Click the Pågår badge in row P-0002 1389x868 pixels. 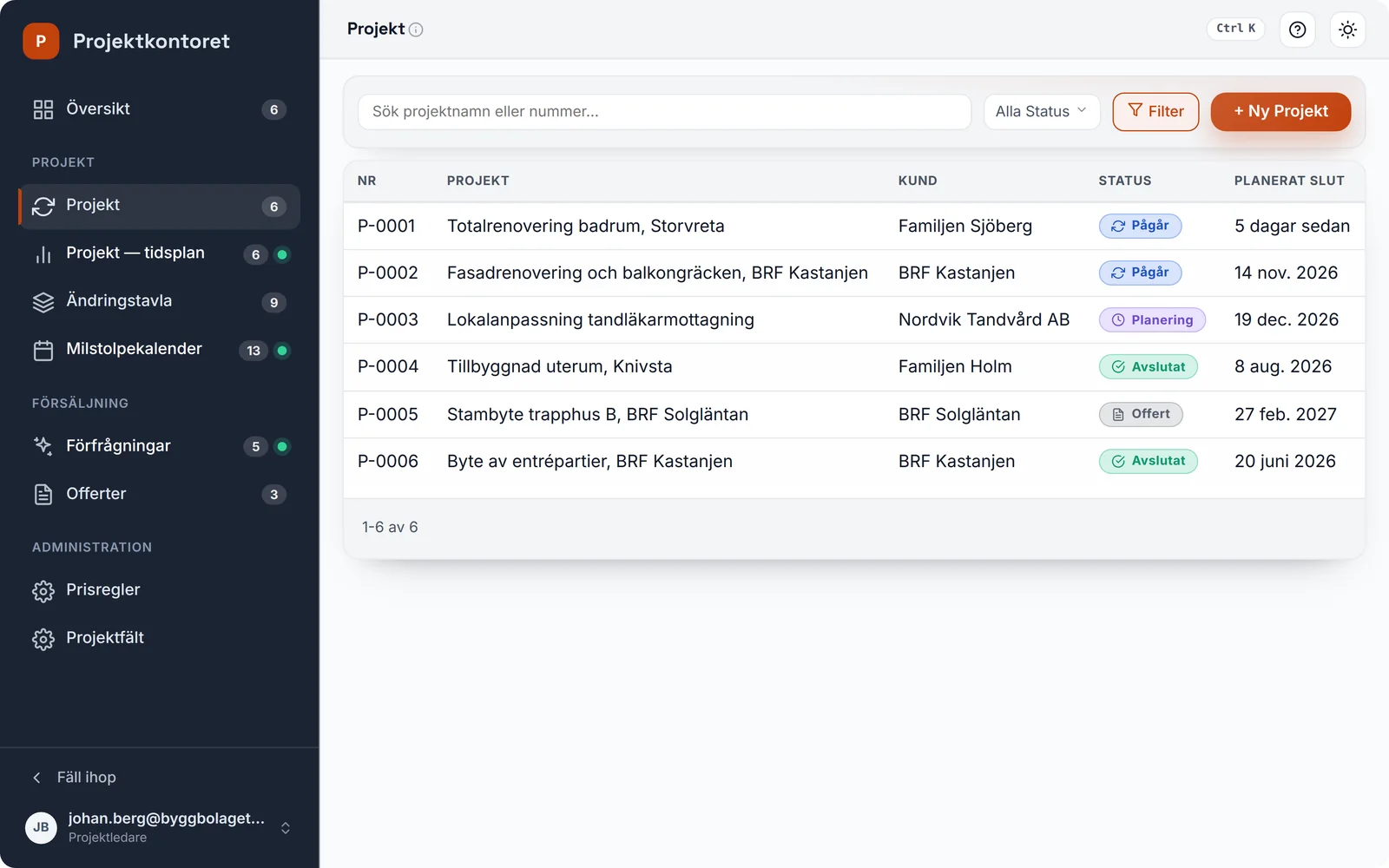[x=1140, y=273]
